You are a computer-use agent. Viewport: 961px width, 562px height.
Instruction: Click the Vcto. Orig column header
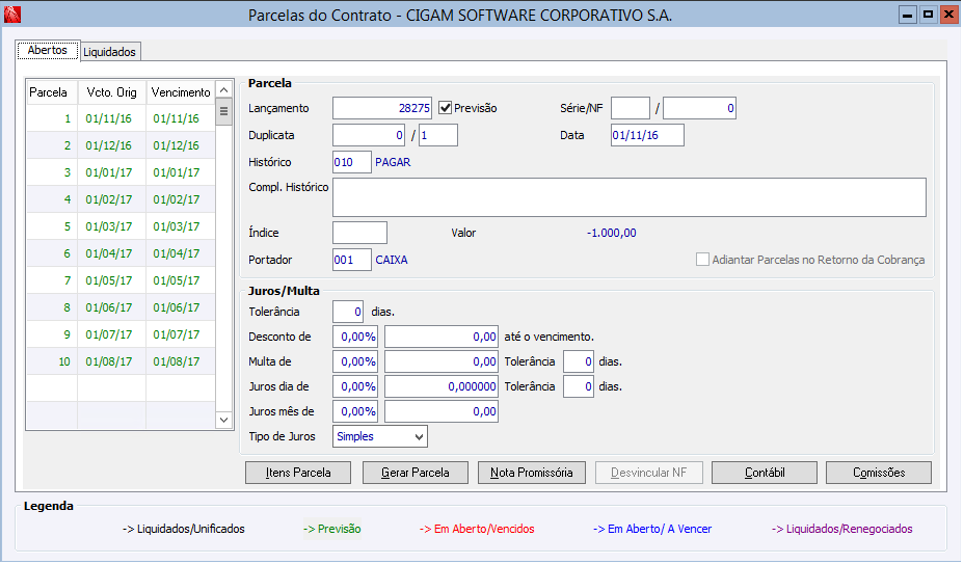point(112,92)
